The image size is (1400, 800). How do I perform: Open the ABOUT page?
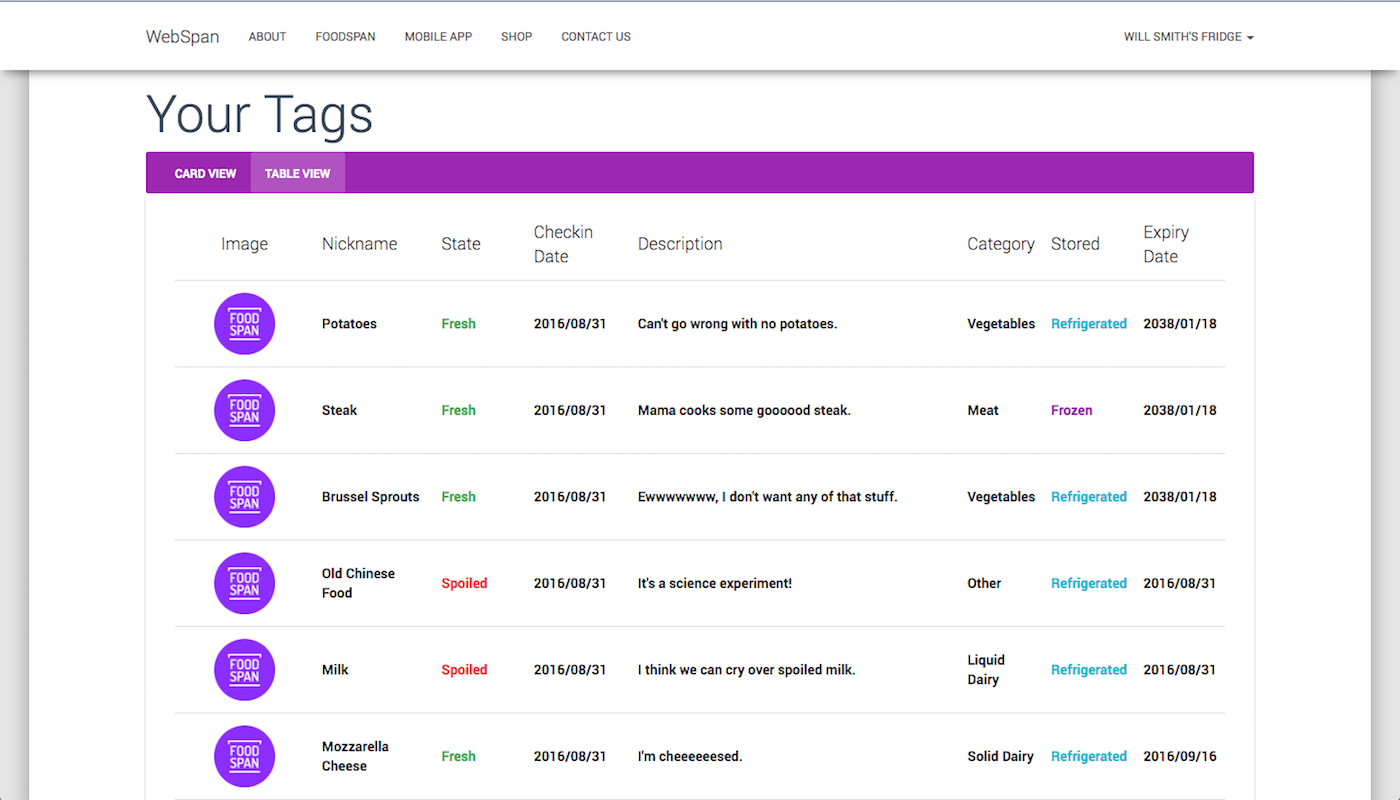(x=267, y=36)
